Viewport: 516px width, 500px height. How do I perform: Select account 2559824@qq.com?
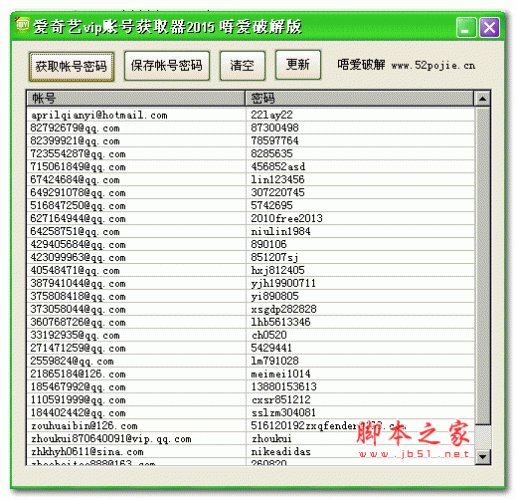[72, 362]
